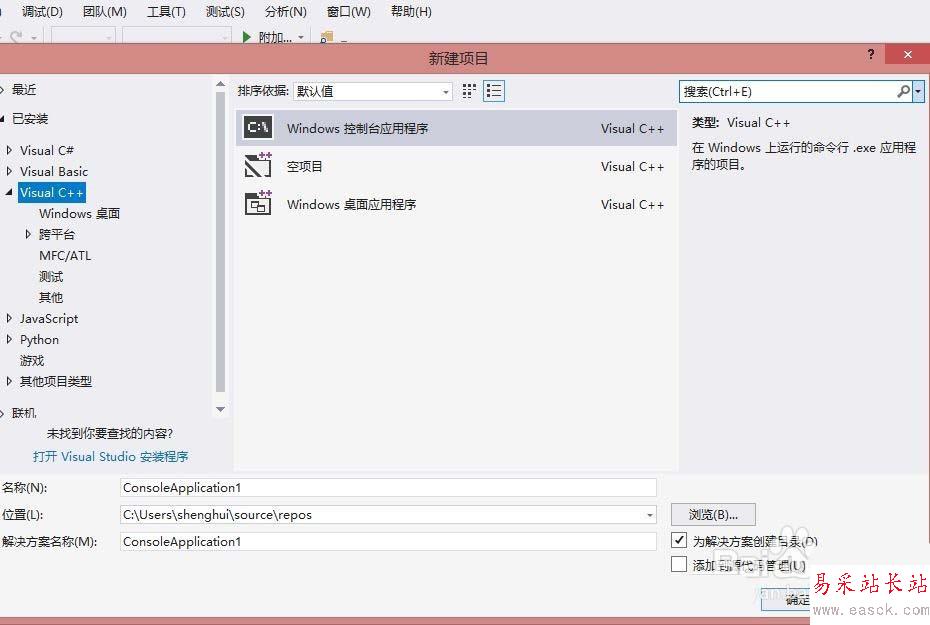This screenshot has width=930, height=625.
Task: Click the project name (名称) input field
Action: pos(388,487)
